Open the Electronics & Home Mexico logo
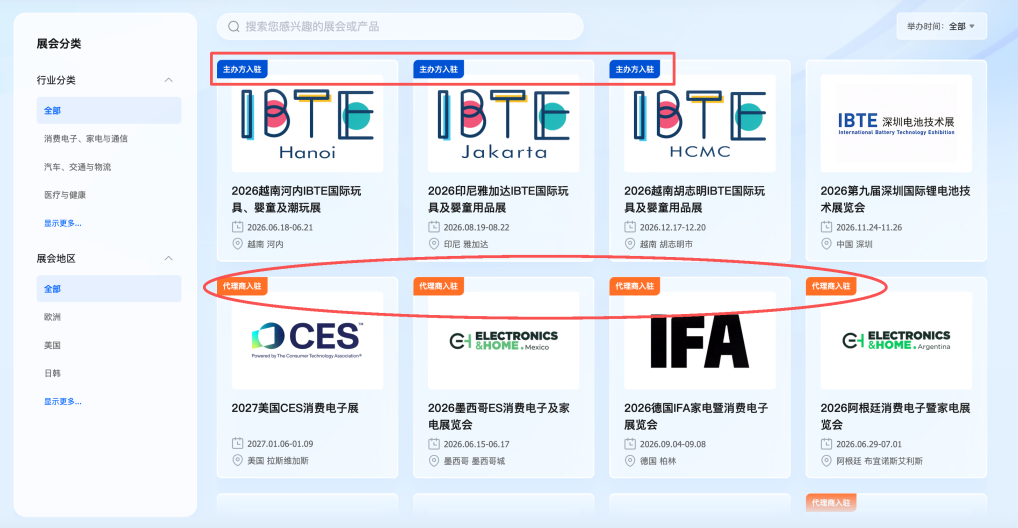The image size is (1018, 528). [x=504, y=340]
